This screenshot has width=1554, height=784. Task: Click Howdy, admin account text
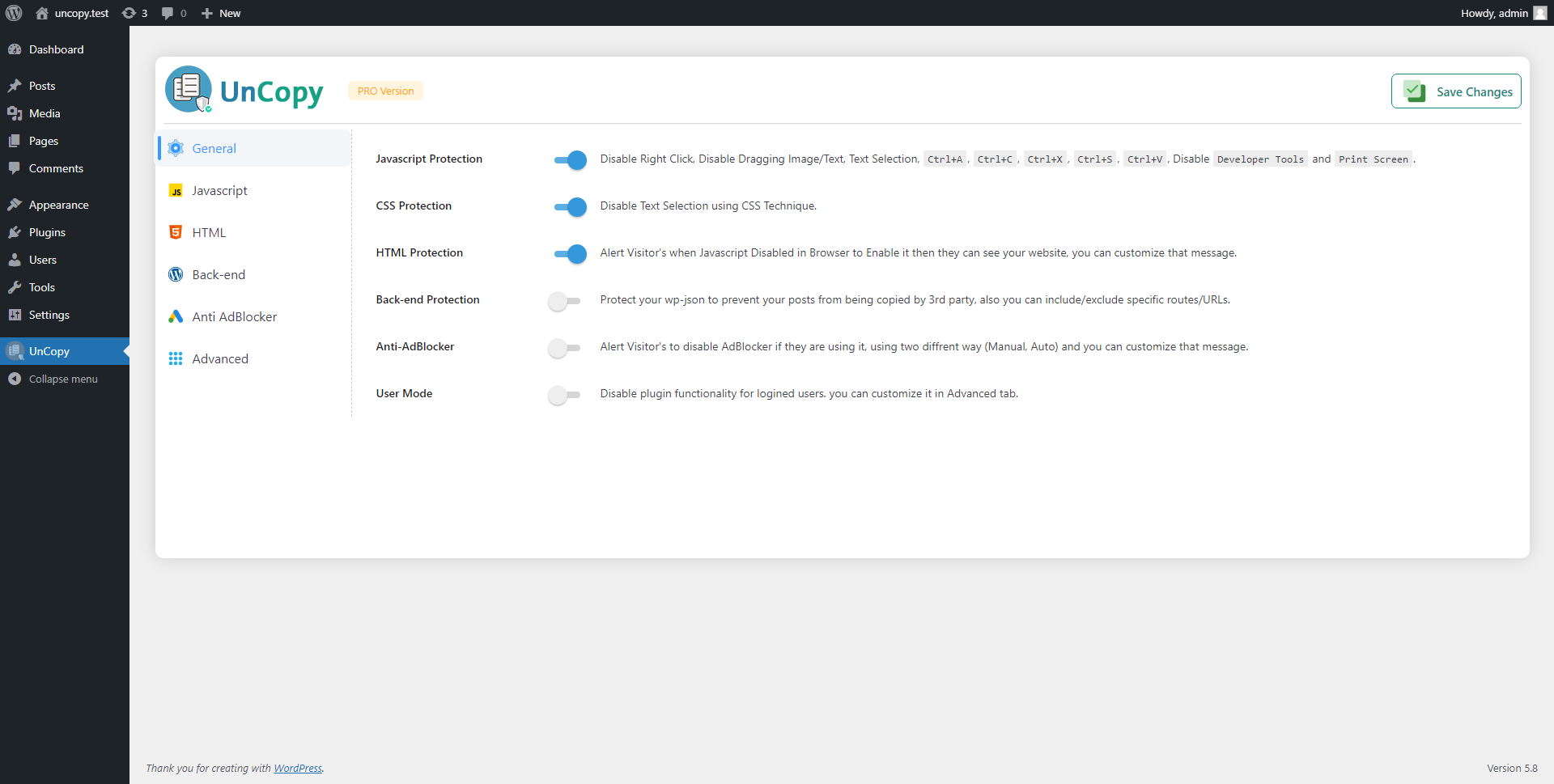pyautogui.click(x=1494, y=13)
